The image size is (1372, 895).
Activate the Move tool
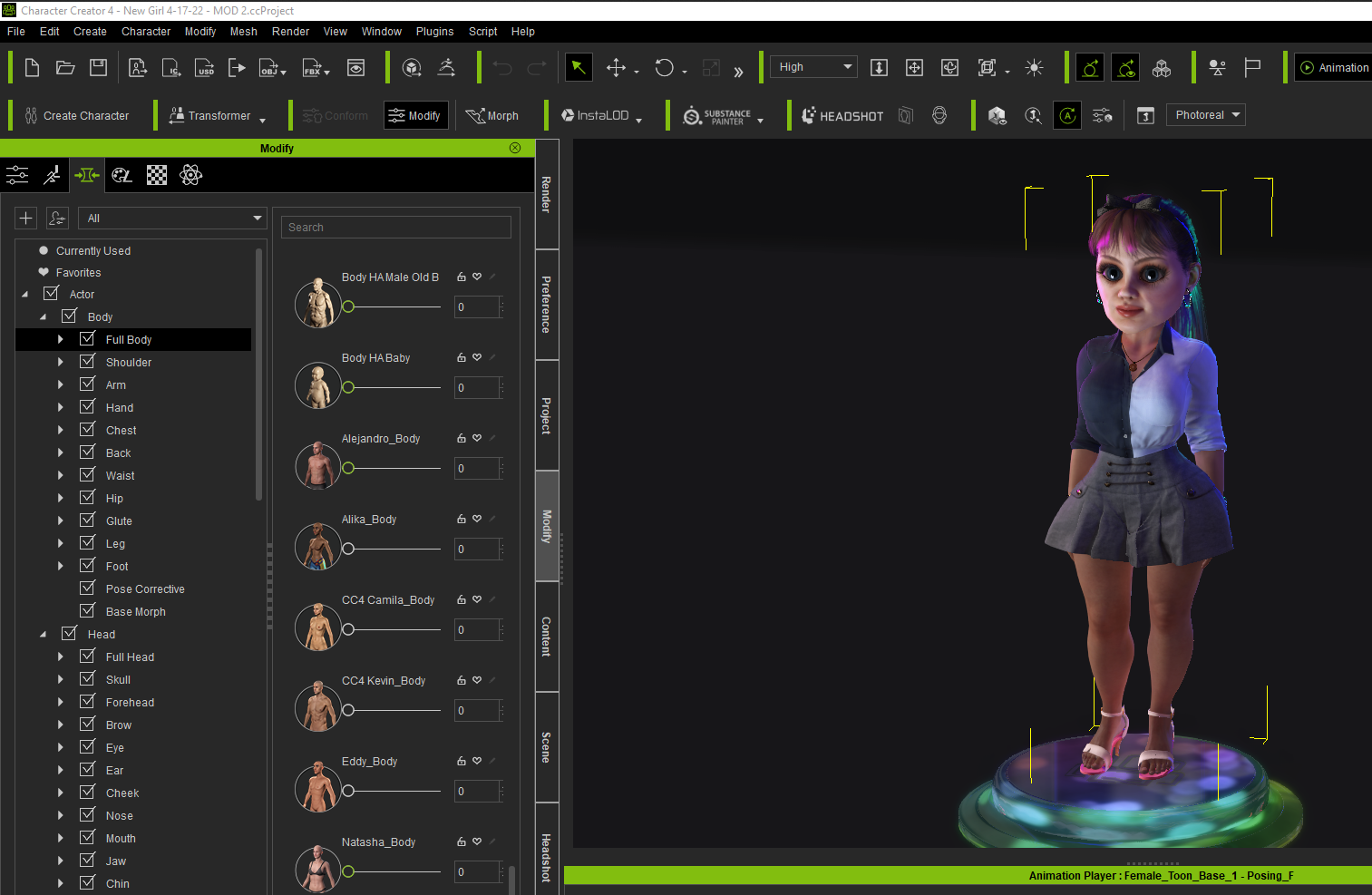[616, 68]
